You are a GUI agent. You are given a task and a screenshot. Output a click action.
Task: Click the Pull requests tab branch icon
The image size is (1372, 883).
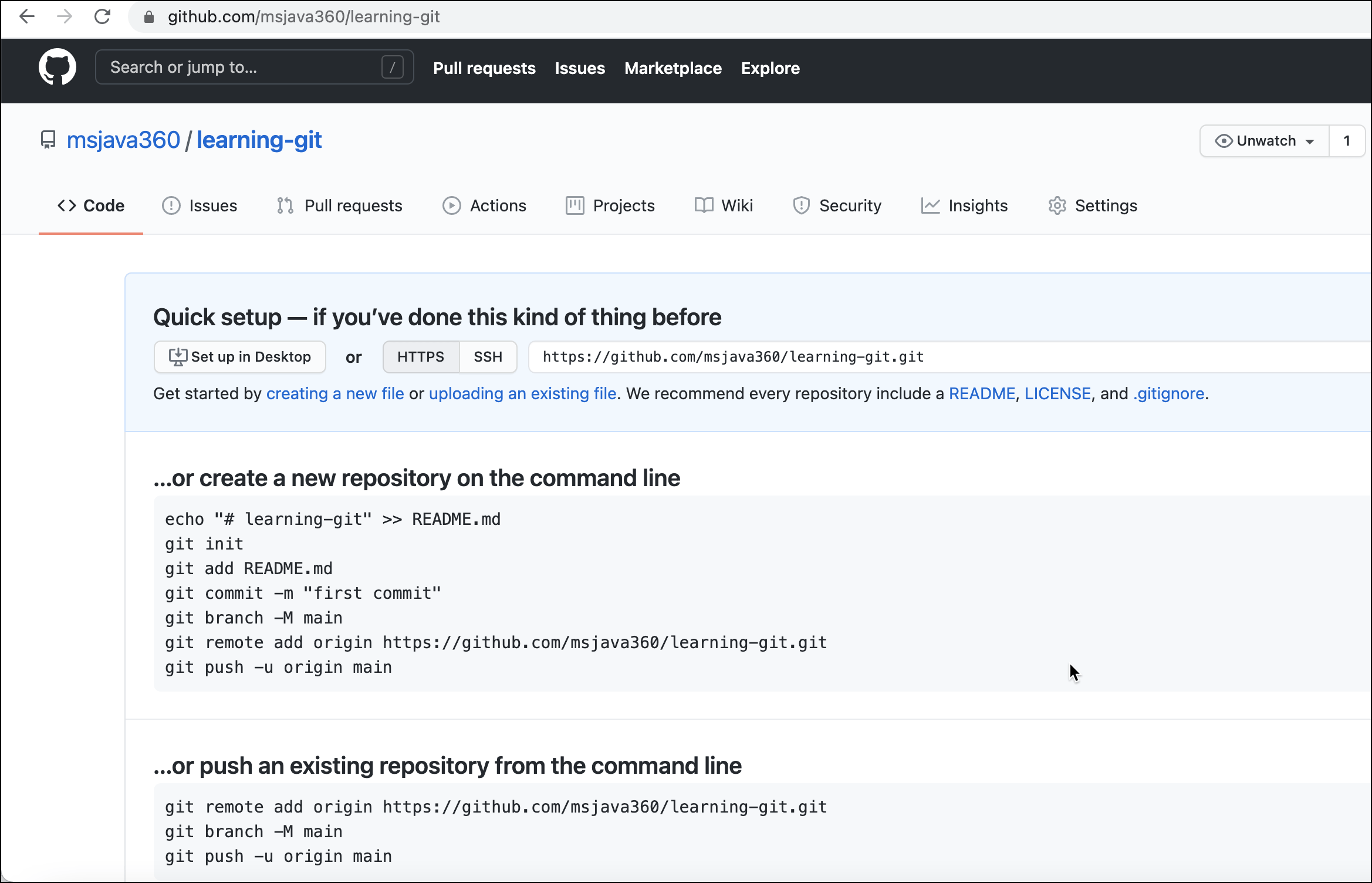coord(285,205)
